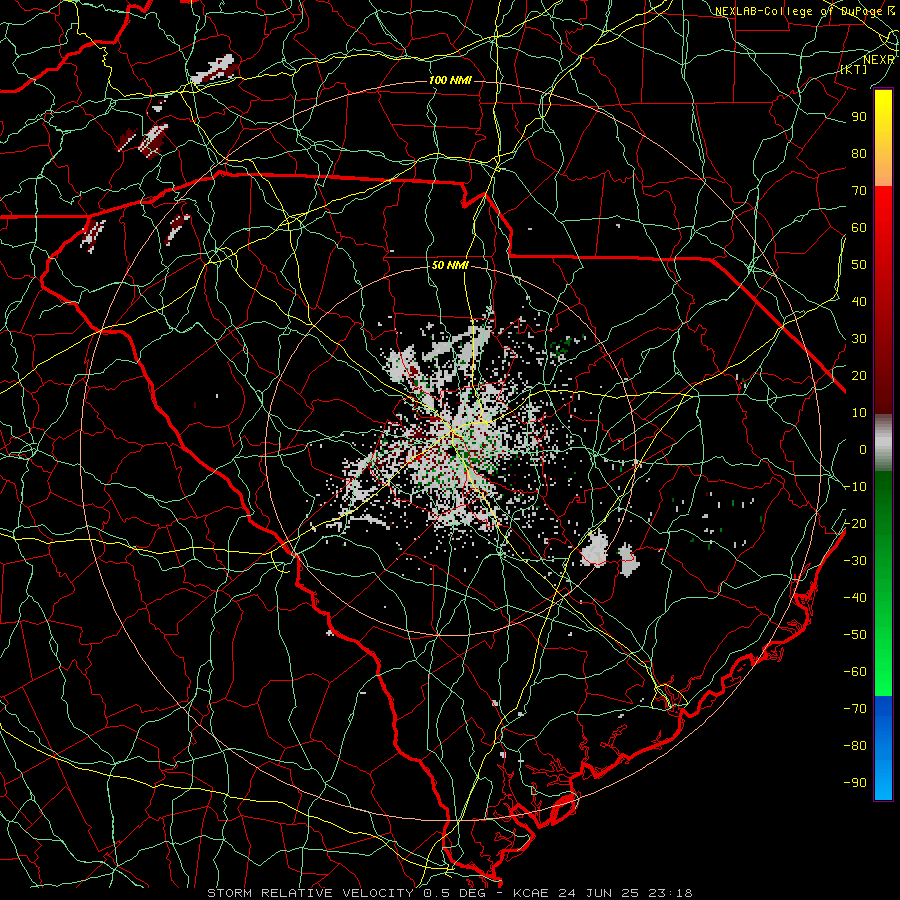
Task: Click the "60" value on velocity scale
Action: pyautogui.click(x=859, y=227)
